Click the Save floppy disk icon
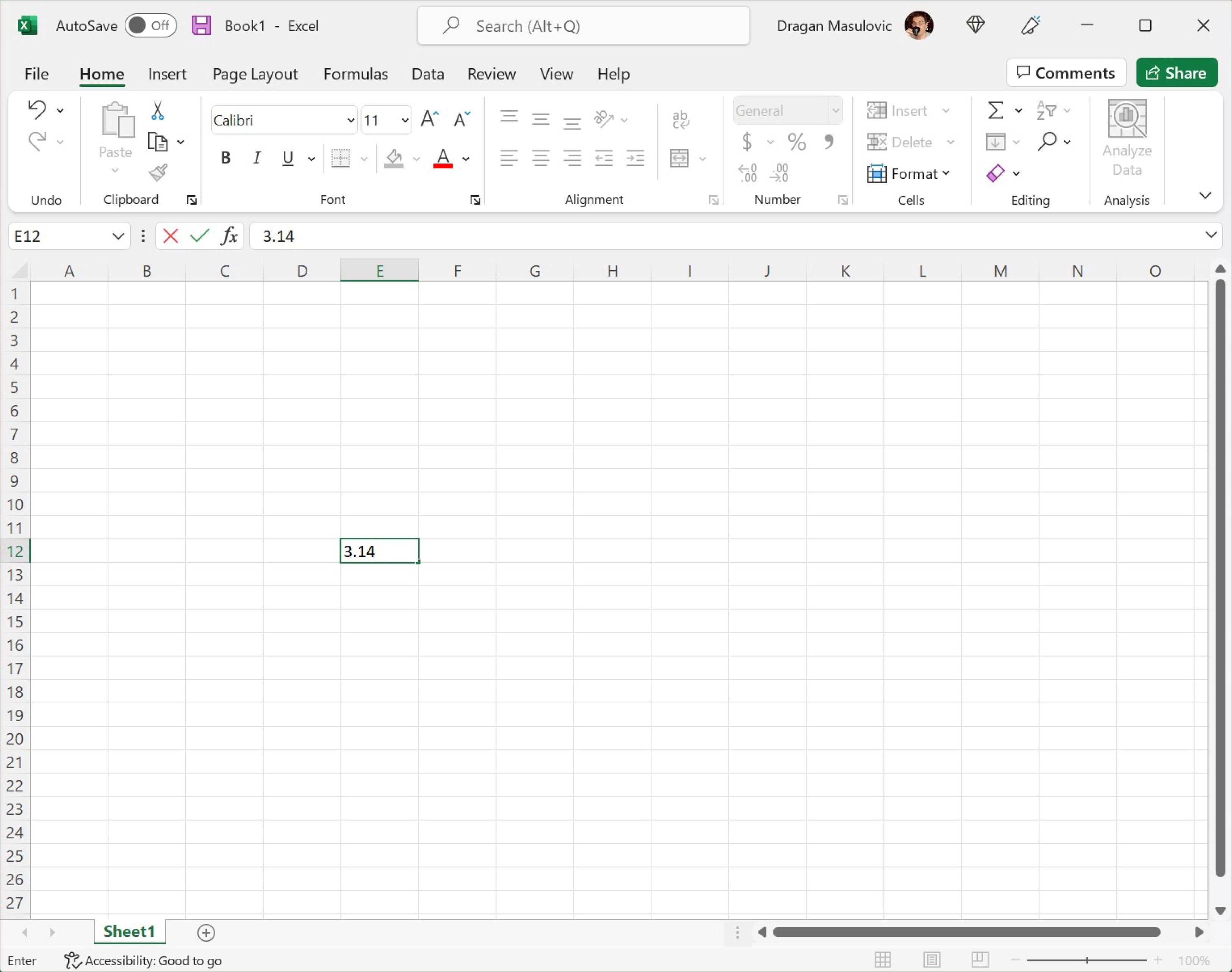Viewport: 1232px width, 972px height. pos(202,26)
